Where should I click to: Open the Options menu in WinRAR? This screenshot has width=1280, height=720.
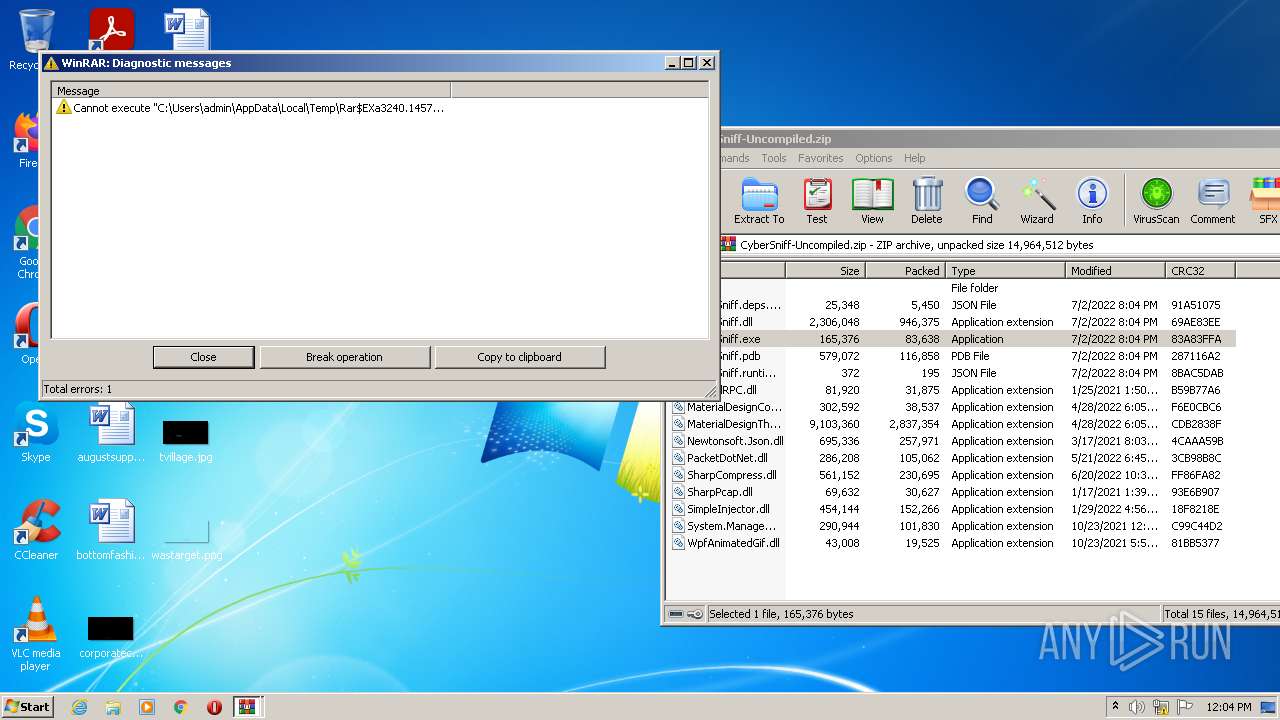(x=873, y=158)
